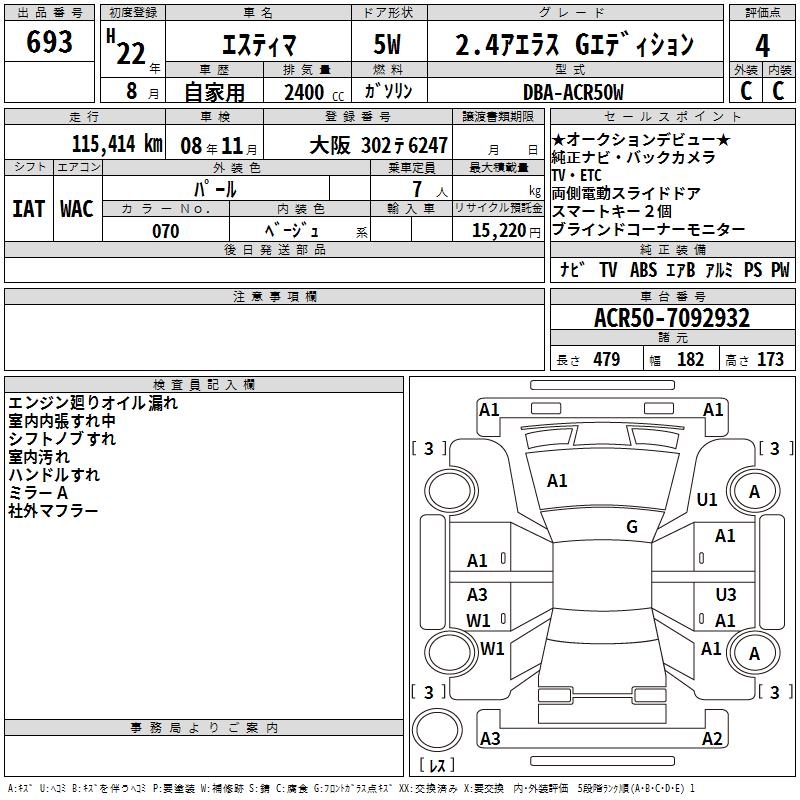
Task: Click 車台番号 header label
Action: coord(672,296)
